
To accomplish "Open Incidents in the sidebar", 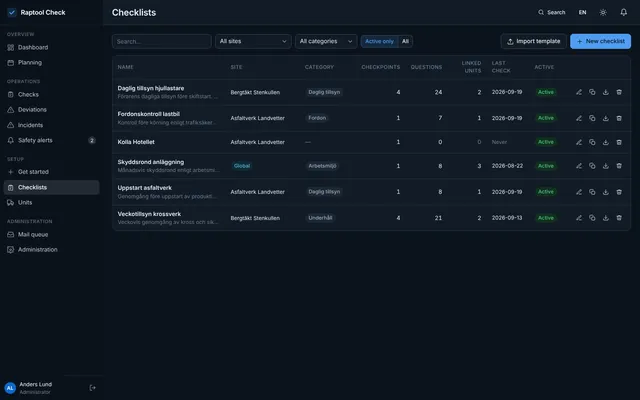I will (51, 125).
